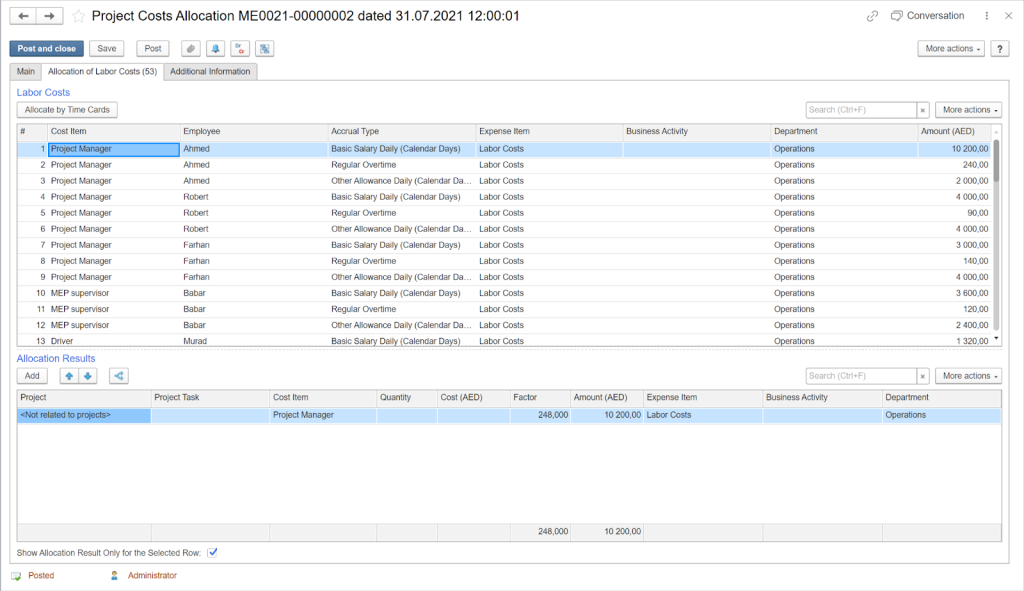
Task: Click row 9 Other Allowance Daily accrual cell
Action: point(402,277)
